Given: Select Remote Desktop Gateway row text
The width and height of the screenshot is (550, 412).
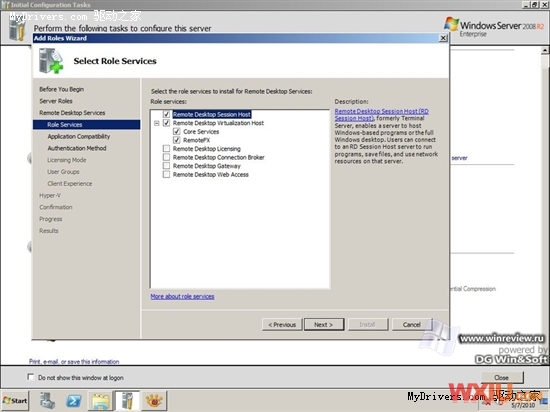Looking at the screenshot, I should [207, 166].
